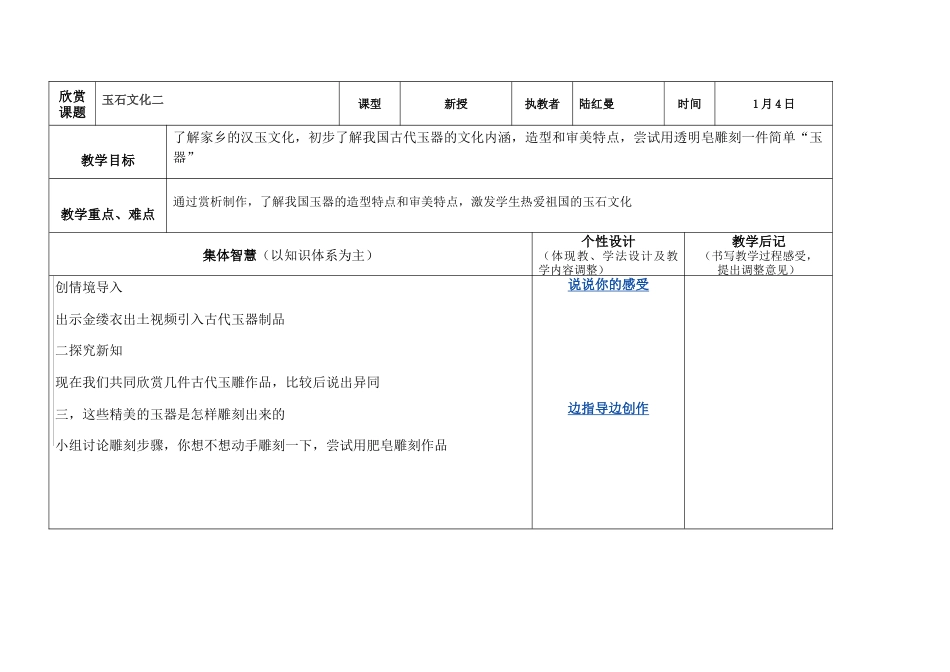The height and width of the screenshot is (672, 950).
Task: Click the teacher name 陆红曼
Action: (x=597, y=104)
